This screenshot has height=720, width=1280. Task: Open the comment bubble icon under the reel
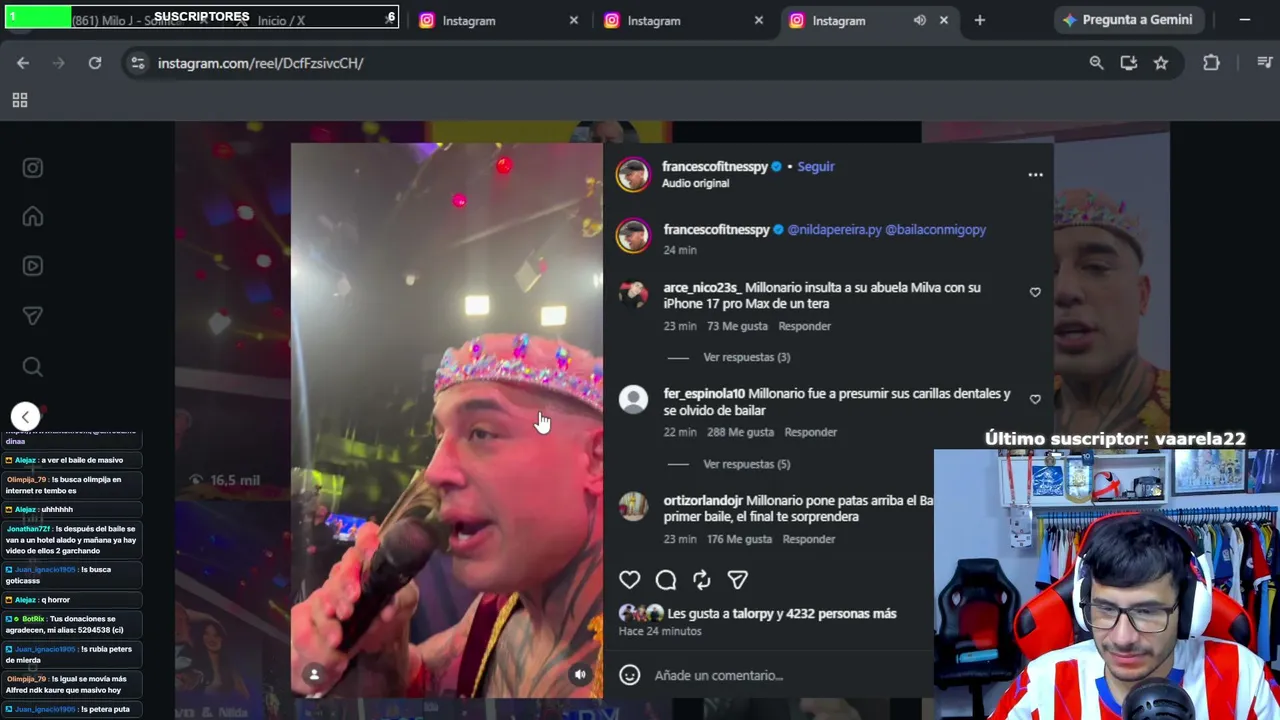[666, 580]
